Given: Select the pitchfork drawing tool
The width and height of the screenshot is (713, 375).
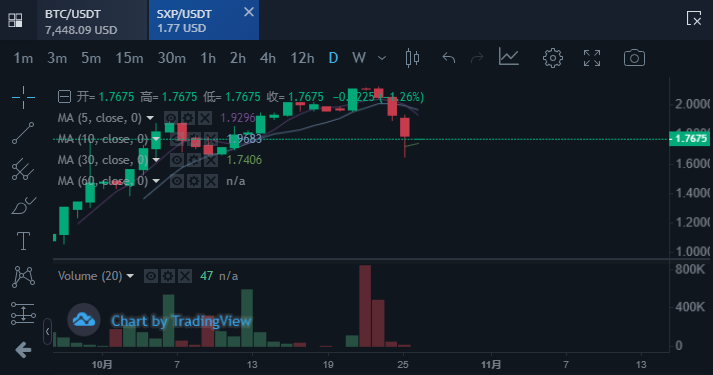Looking at the screenshot, I should [x=23, y=170].
